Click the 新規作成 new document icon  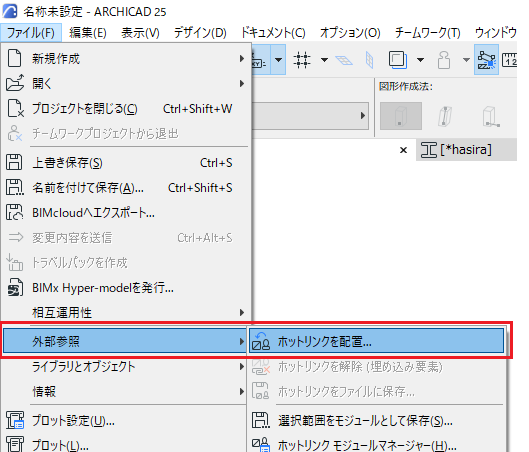[15, 58]
